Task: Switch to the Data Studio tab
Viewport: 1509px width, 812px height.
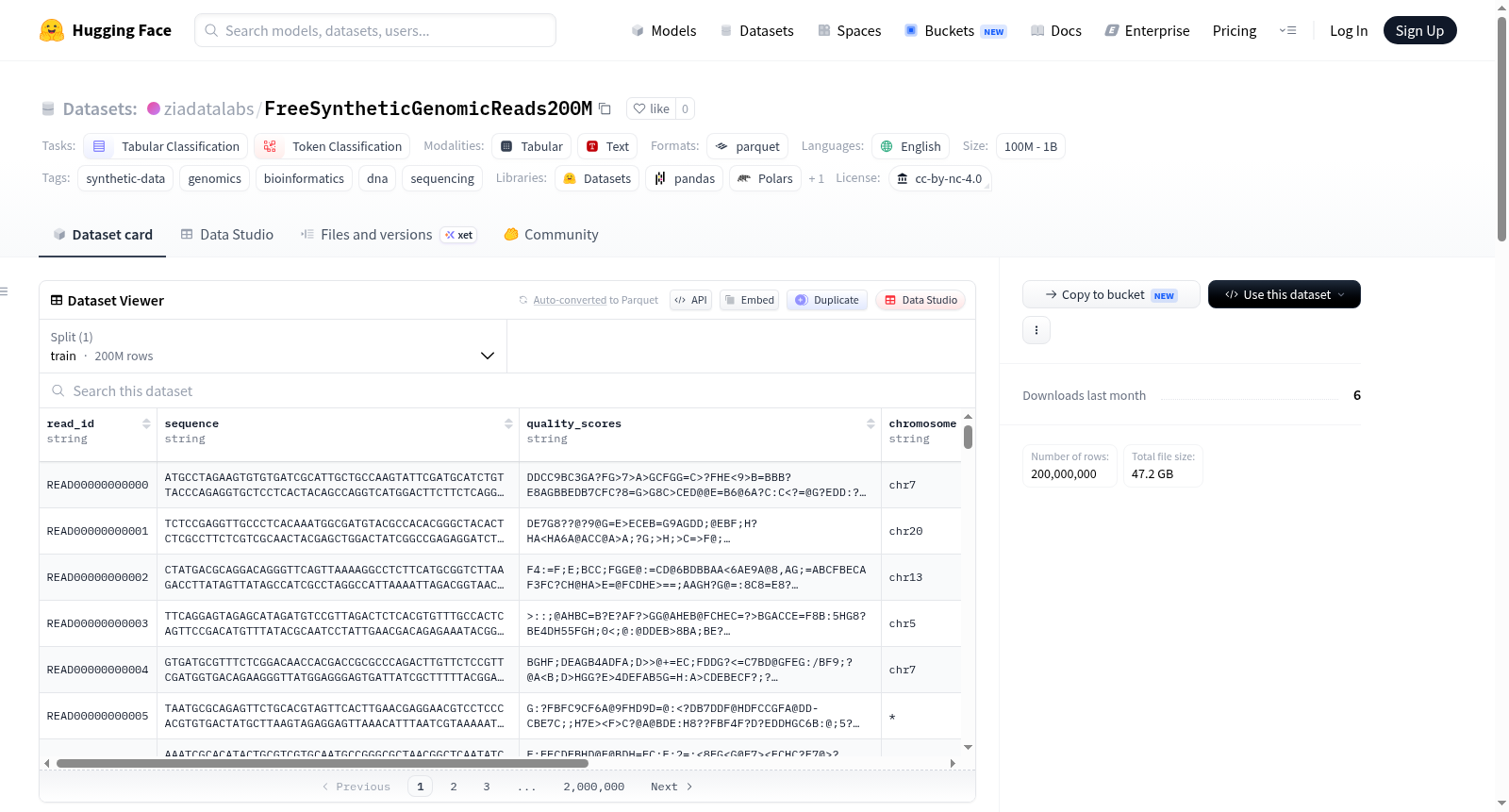Action: tap(227, 234)
